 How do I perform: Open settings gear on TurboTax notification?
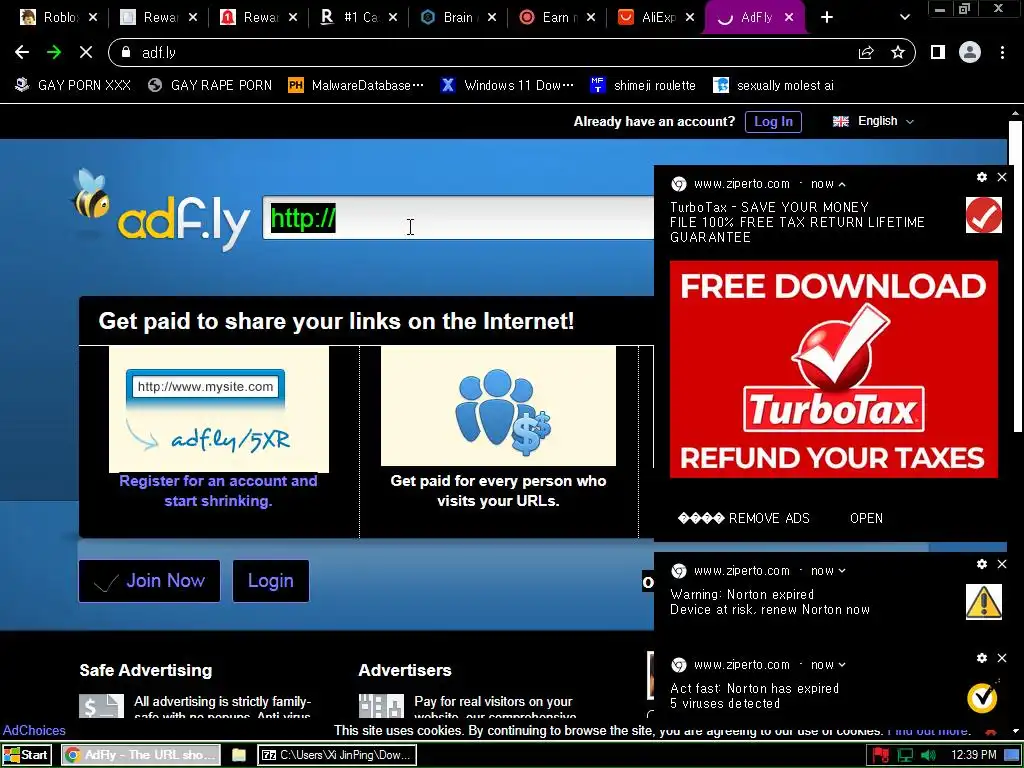point(982,177)
